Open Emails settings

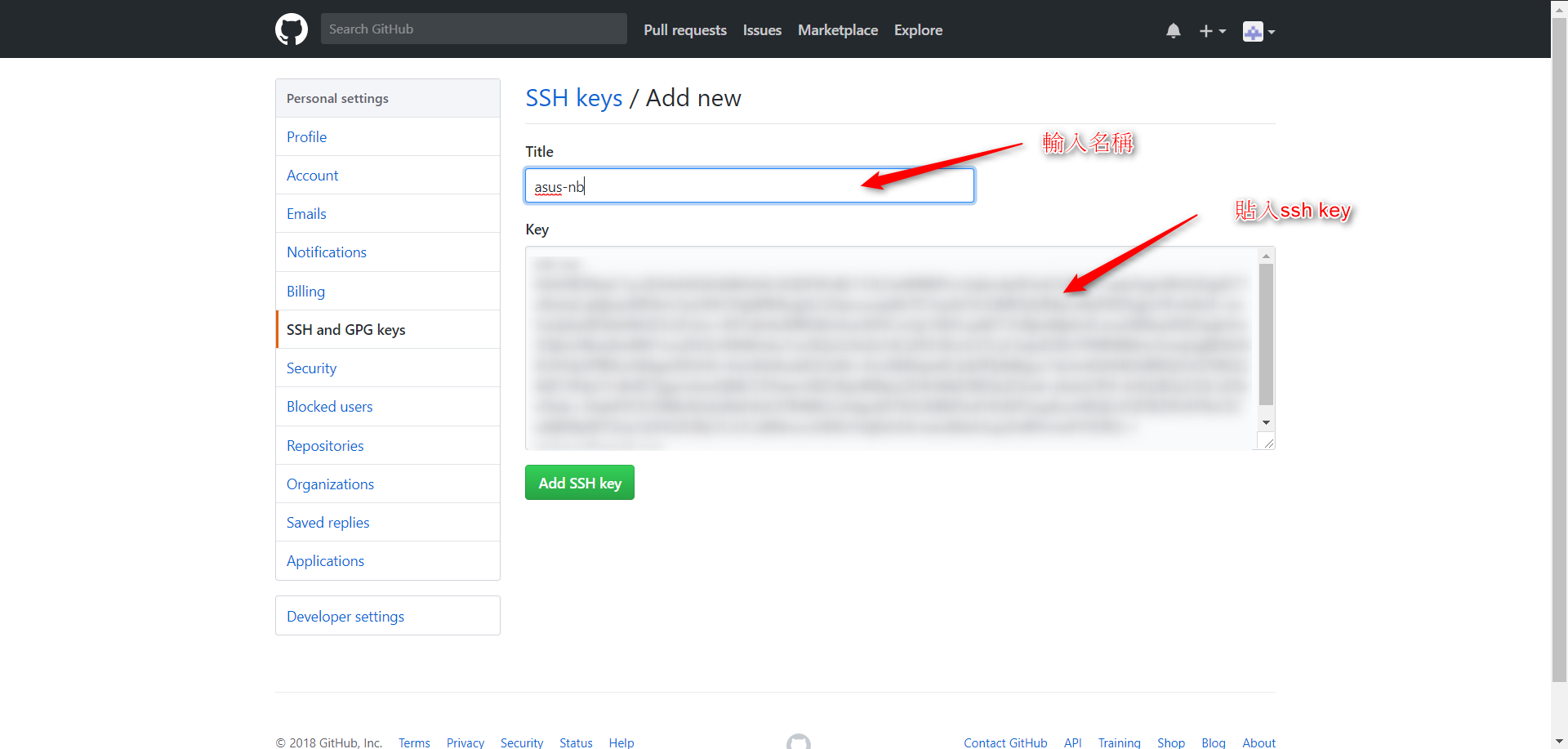tap(388, 213)
